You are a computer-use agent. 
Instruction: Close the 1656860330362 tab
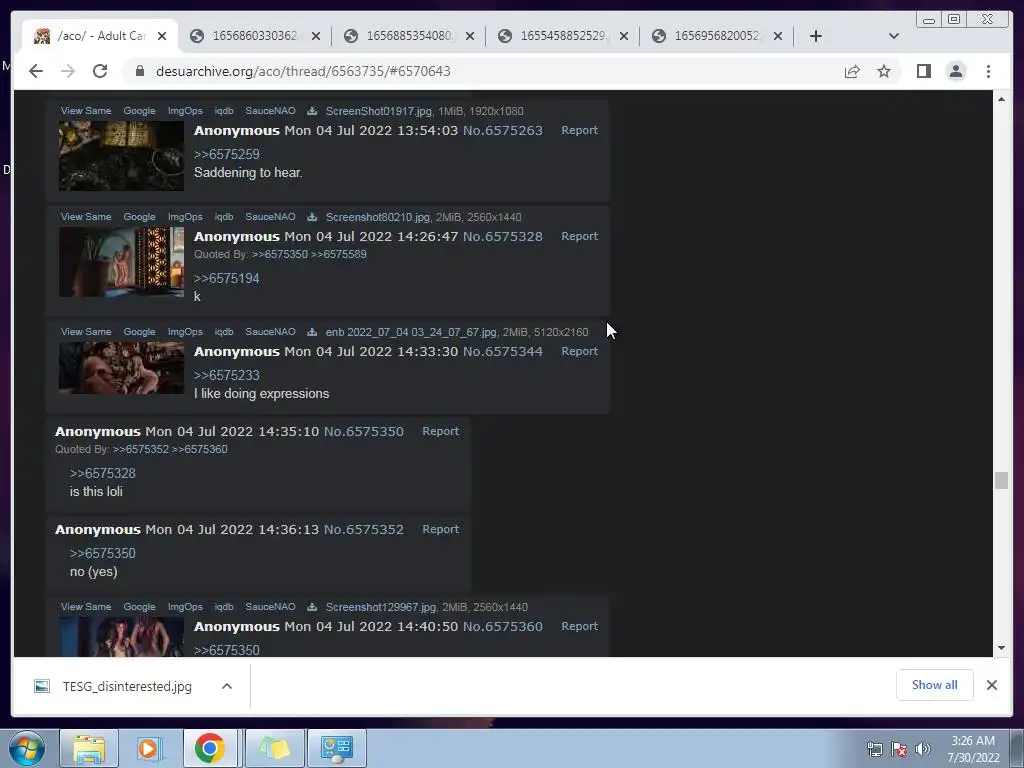pyautogui.click(x=316, y=36)
